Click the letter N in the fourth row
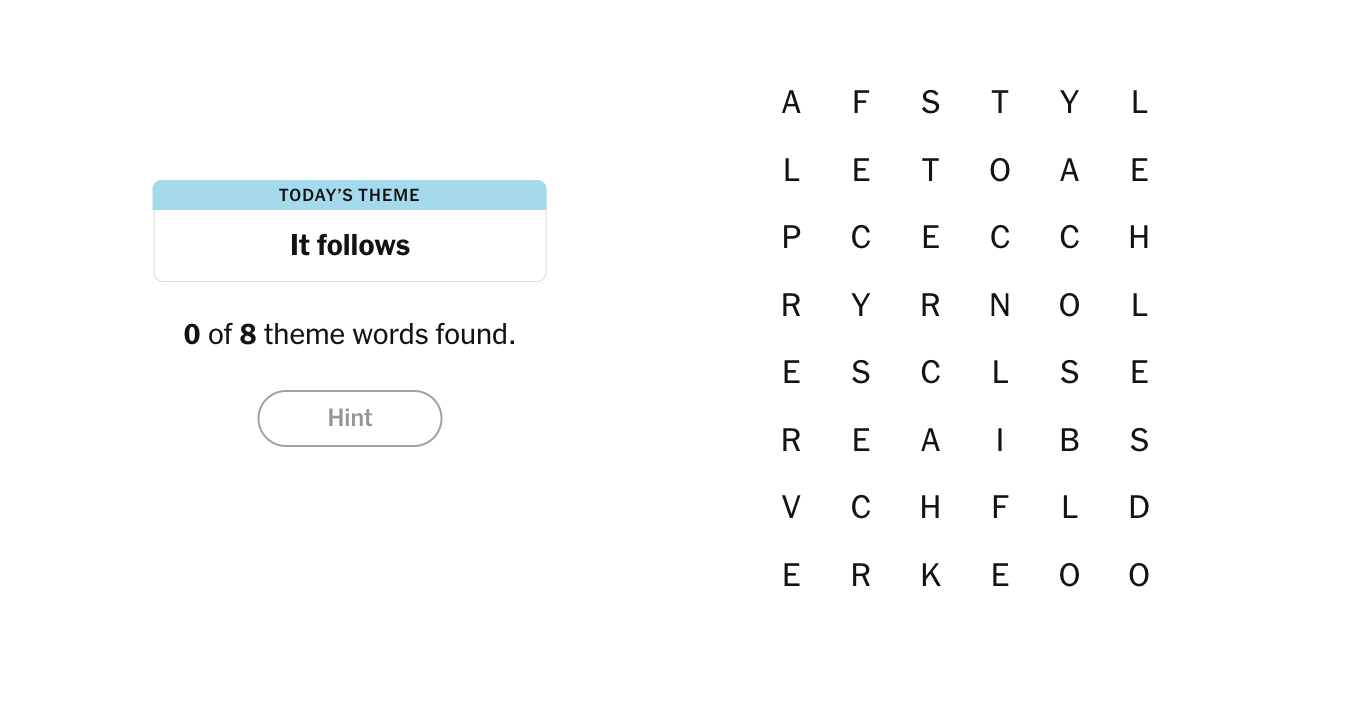This screenshot has width=1352, height=709. [x=999, y=305]
